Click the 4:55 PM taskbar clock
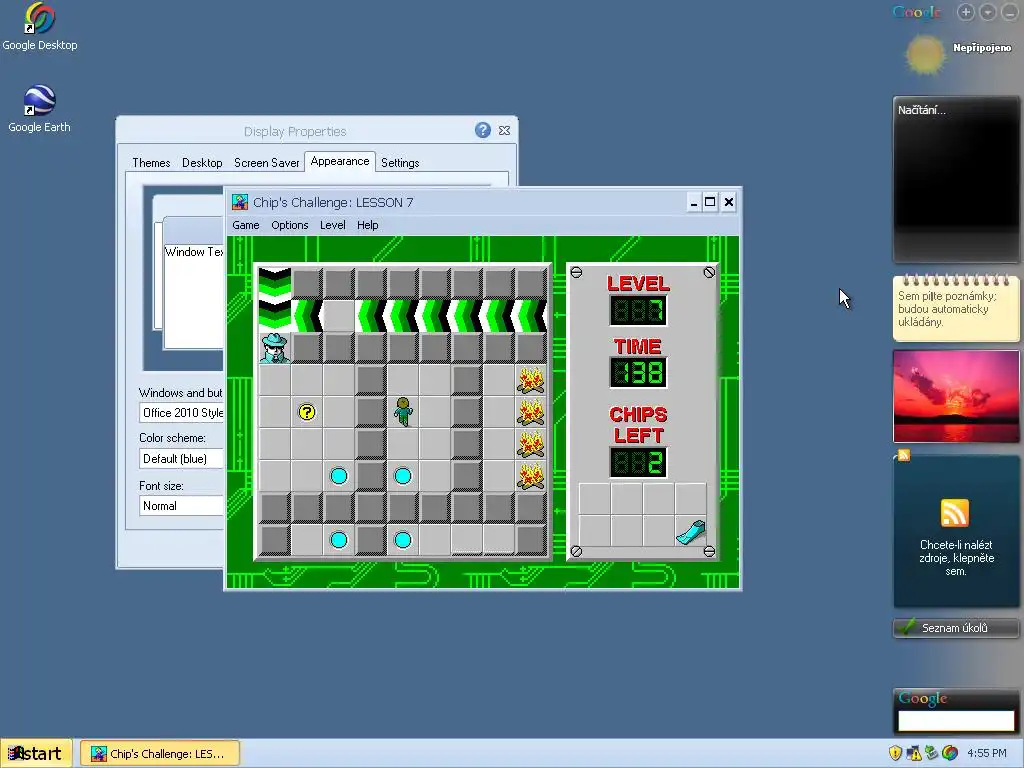This screenshot has height=768, width=1024. [x=987, y=753]
